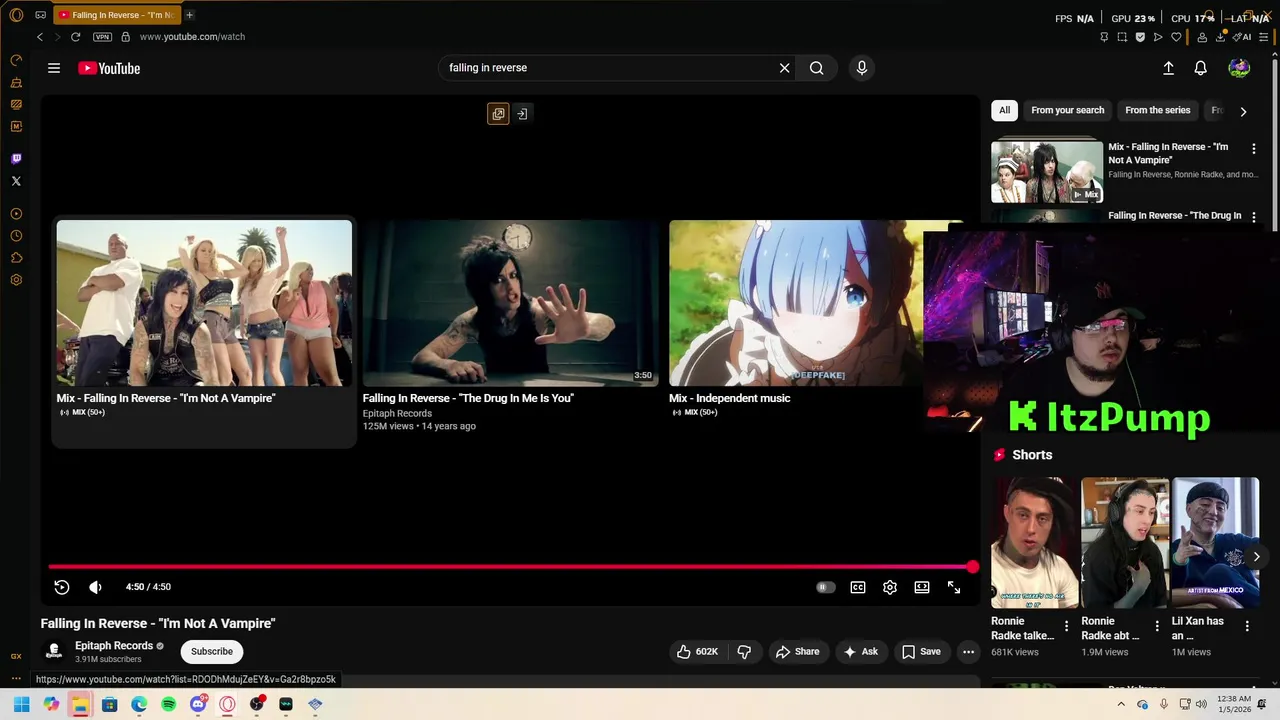Toggle the autoplay switch in player
This screenshot has width=1280, height=720.
[825, 587]
